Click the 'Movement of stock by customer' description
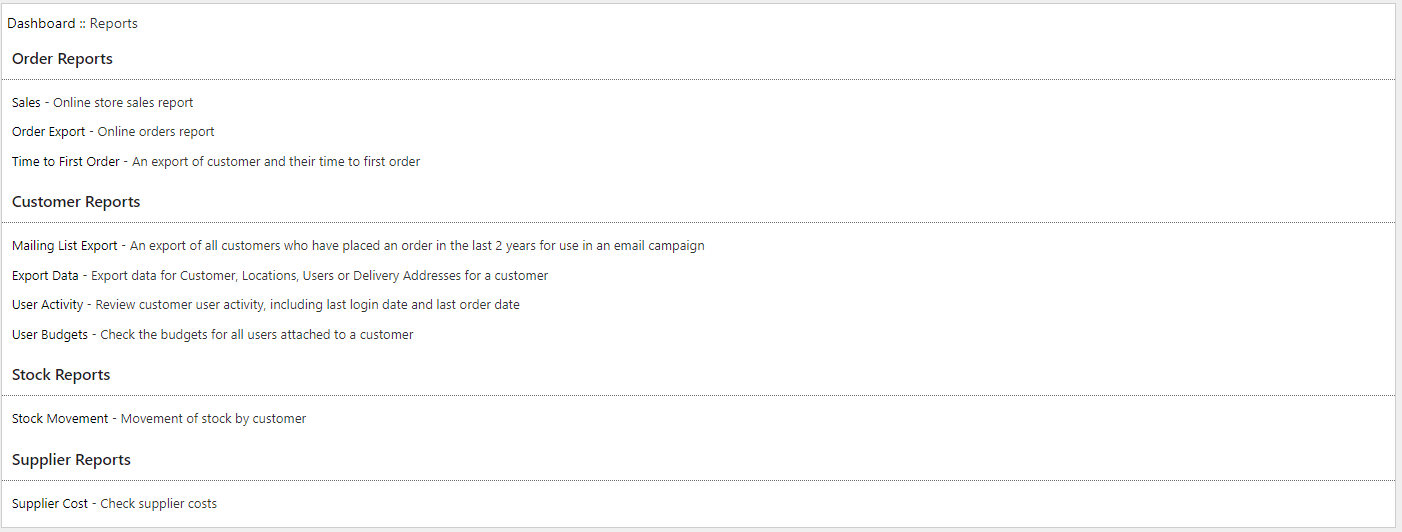 pyautogui.click(x=213, y=419)
